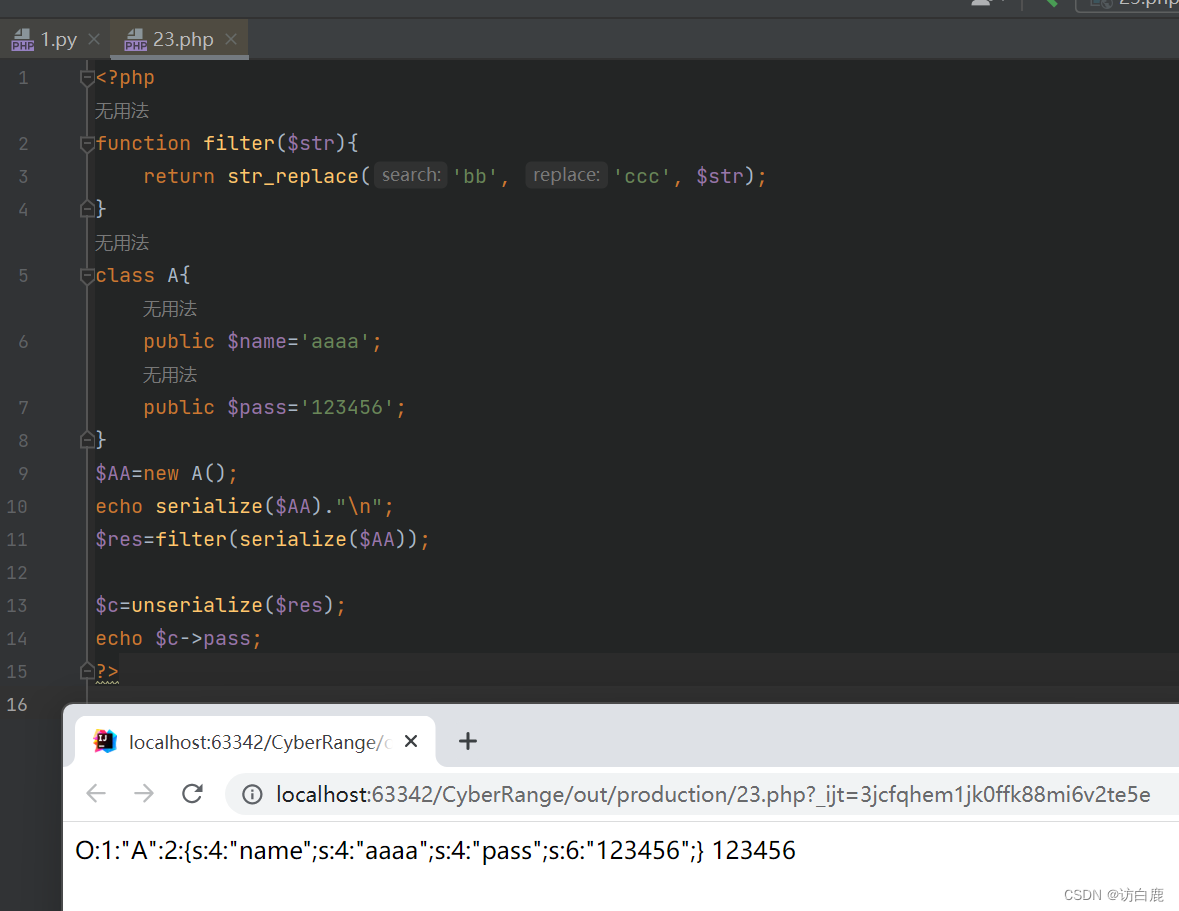Click the browser address bar URL
The height and width of the screenshot is (911, 1179).
click(x=713, y=794)
